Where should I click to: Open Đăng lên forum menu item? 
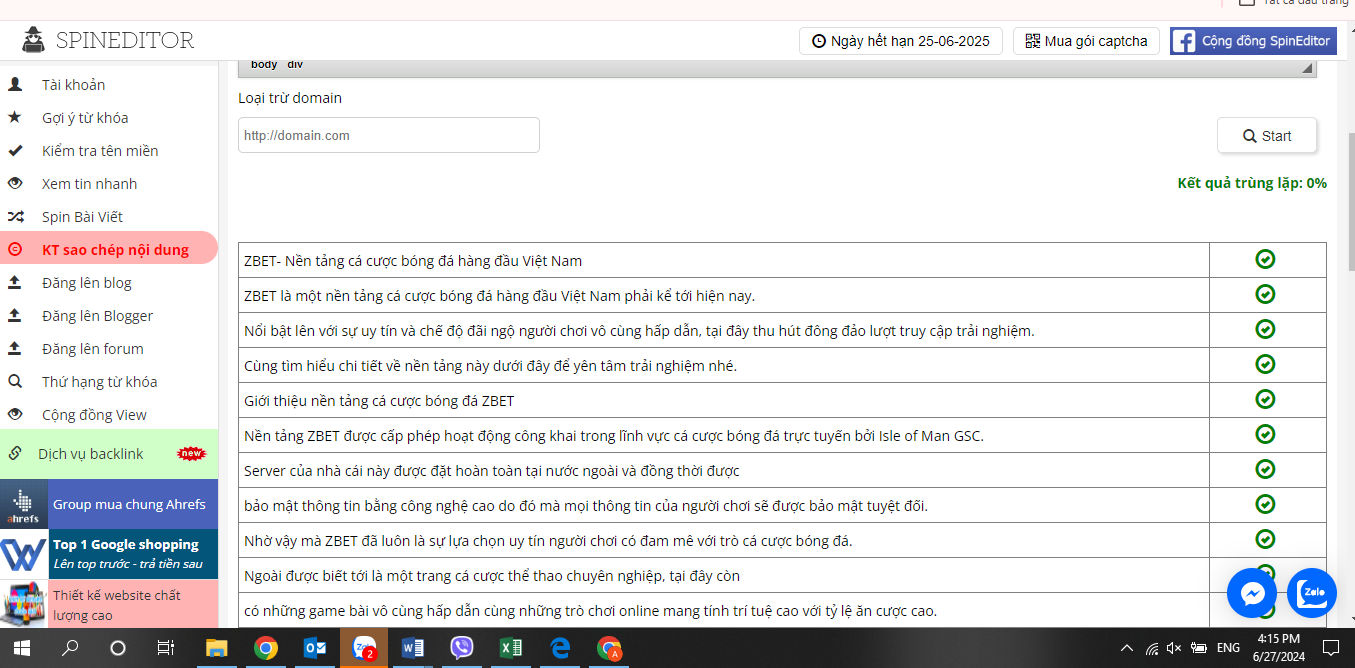click(x=93, y=349)
